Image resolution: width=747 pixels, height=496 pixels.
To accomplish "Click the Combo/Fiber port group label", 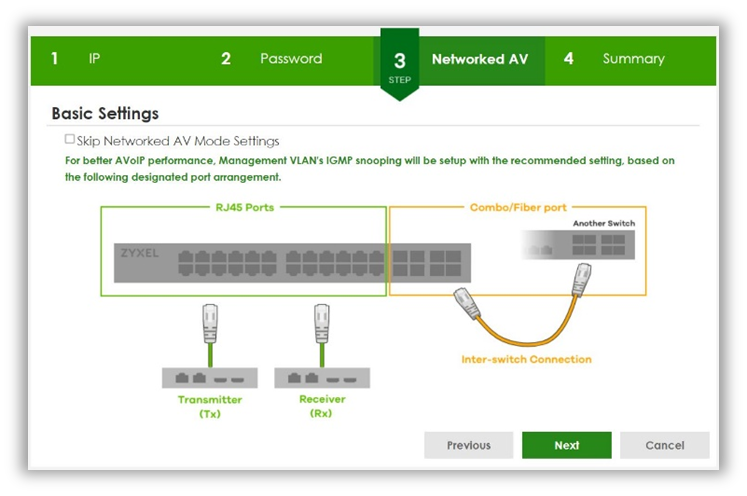I will pyautogui.click(x=518, y=208).
